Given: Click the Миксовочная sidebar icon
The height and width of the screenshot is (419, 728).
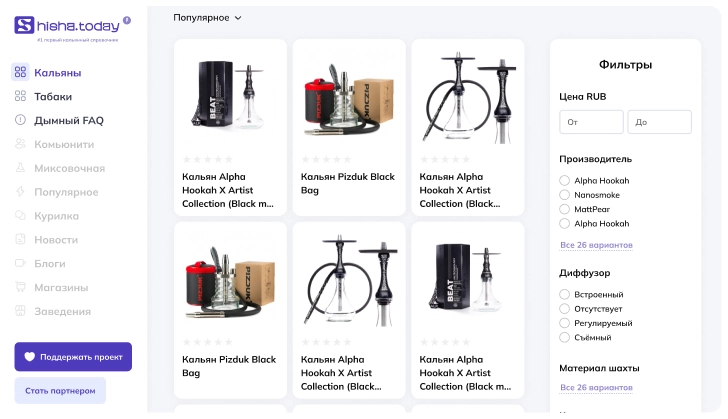Looking at the screenshot, I should (20, 168).
